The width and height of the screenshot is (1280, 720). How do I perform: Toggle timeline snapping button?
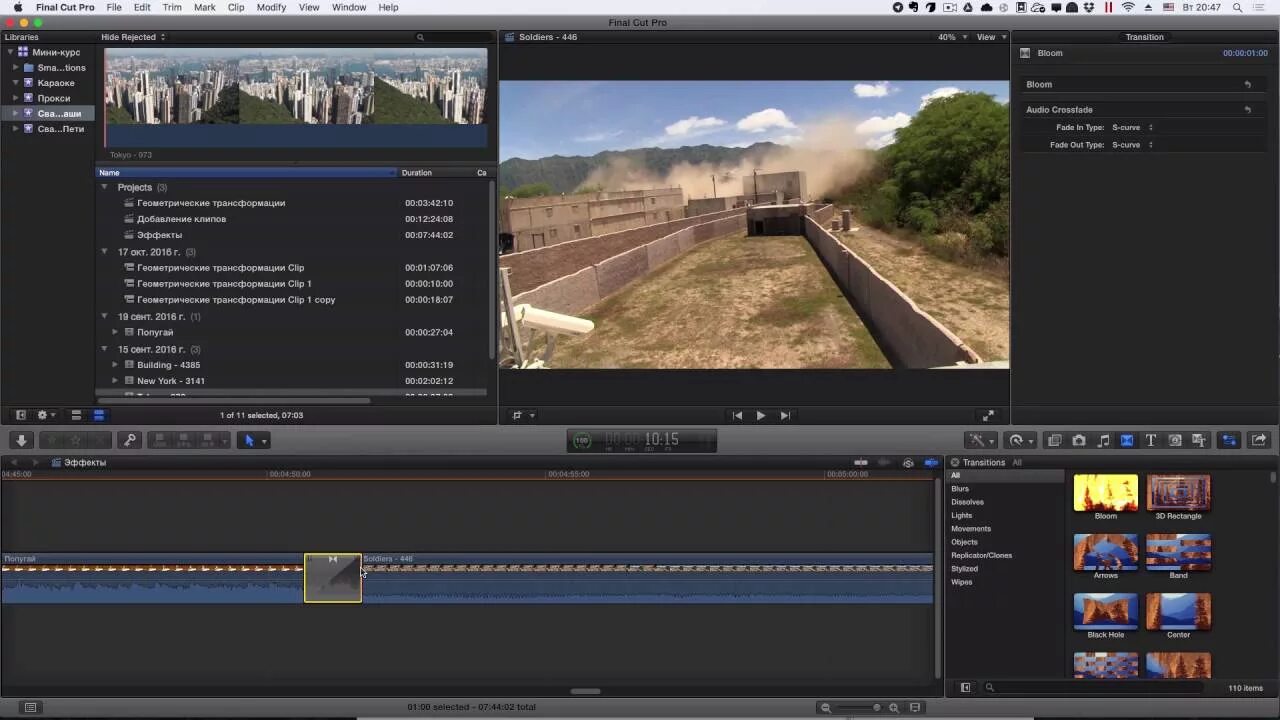coord(932,463)
